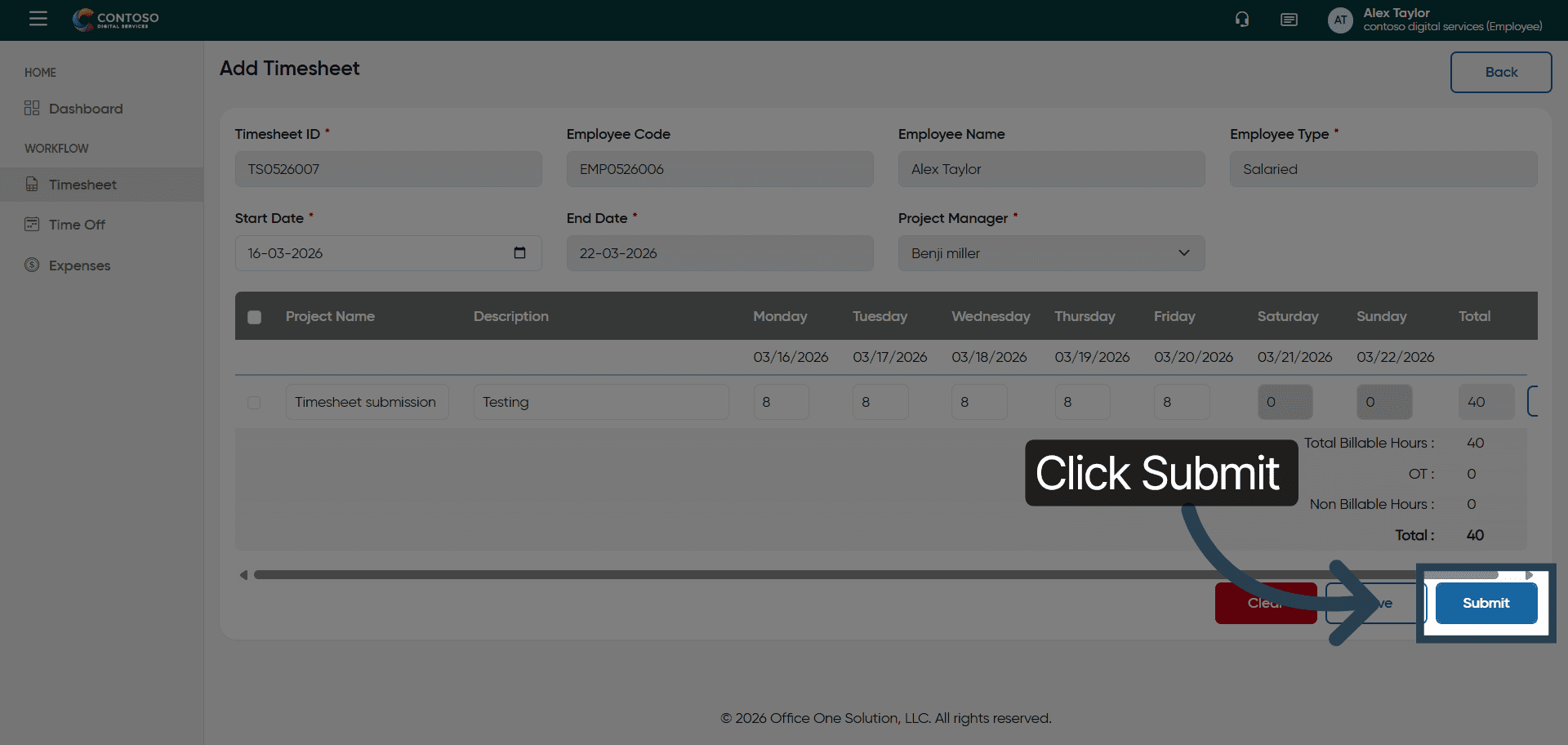Click the Expenses coin icon
This screenshot has height=745, width=1568.
[32, 265]
